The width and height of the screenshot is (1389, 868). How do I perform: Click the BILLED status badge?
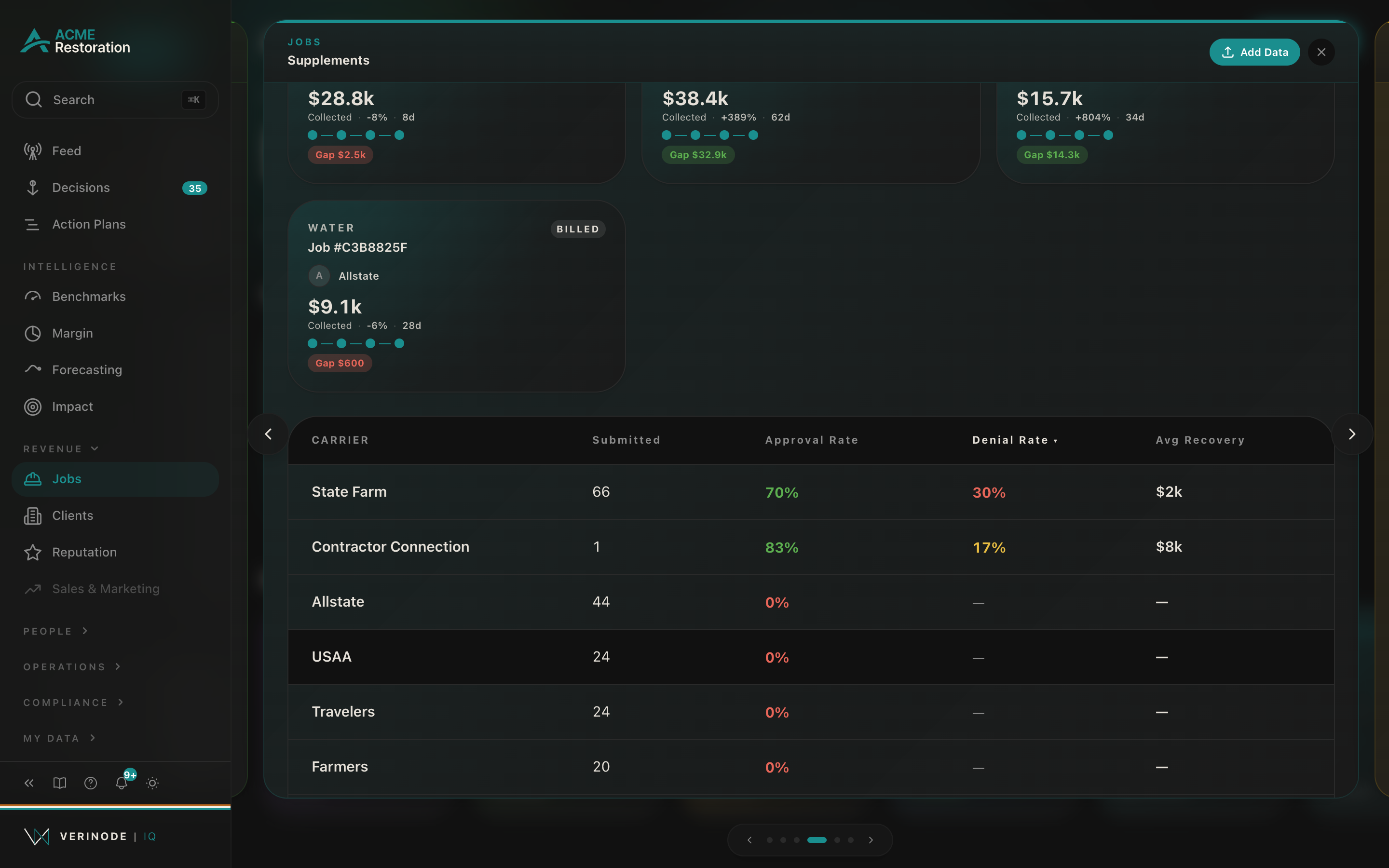point(578,229)
